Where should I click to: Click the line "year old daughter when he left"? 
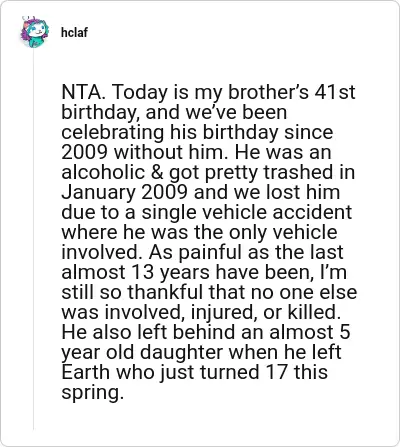(x=201, y=352)
